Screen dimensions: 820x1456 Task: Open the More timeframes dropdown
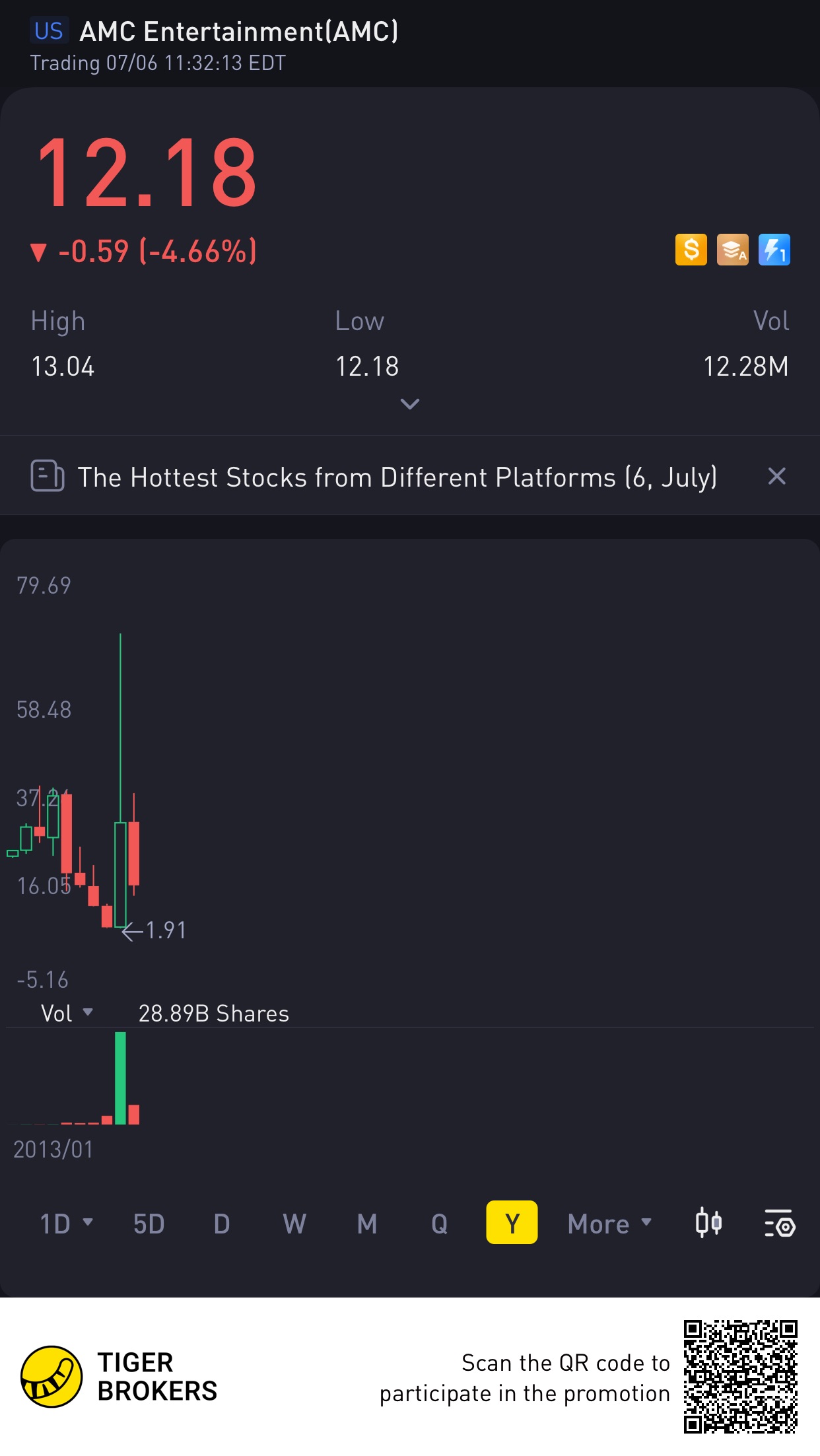tap(609, 1224)
